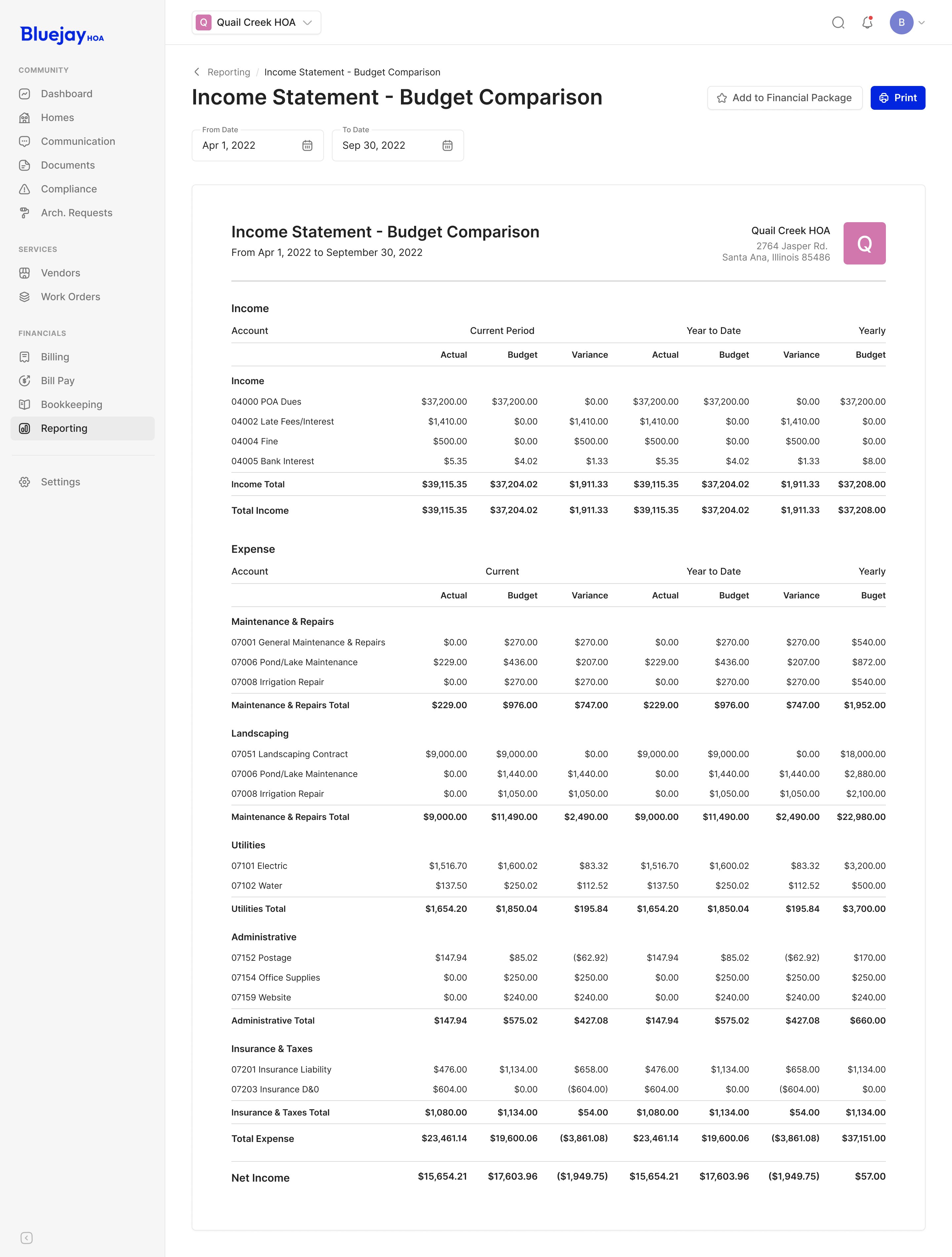Collapse the sidebar with bottom chevron icon
This screenshot has width=952, height=1257.
click(x=26, y=1238)
